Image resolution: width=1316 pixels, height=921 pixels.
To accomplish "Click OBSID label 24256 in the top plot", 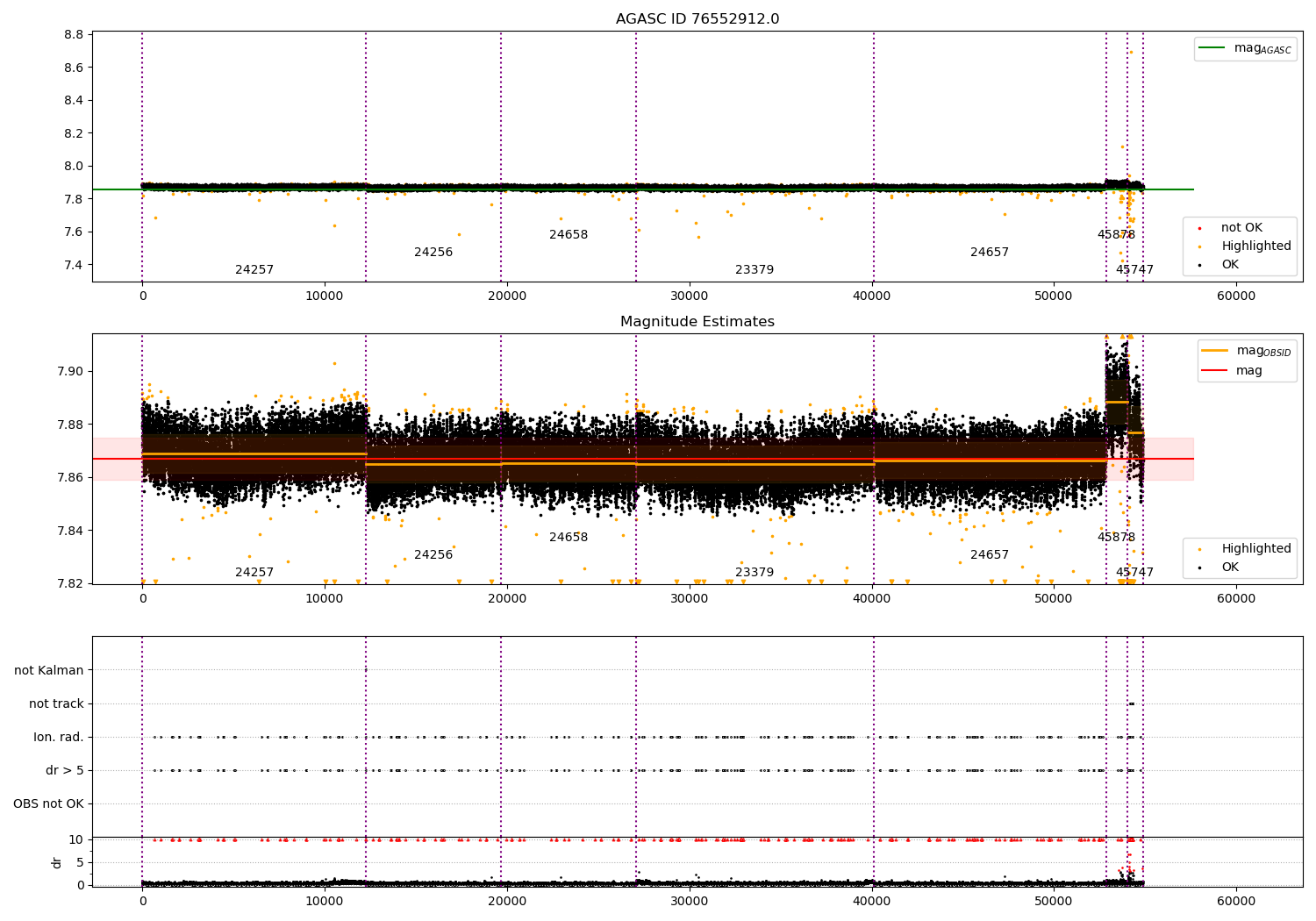I will 433,253.
